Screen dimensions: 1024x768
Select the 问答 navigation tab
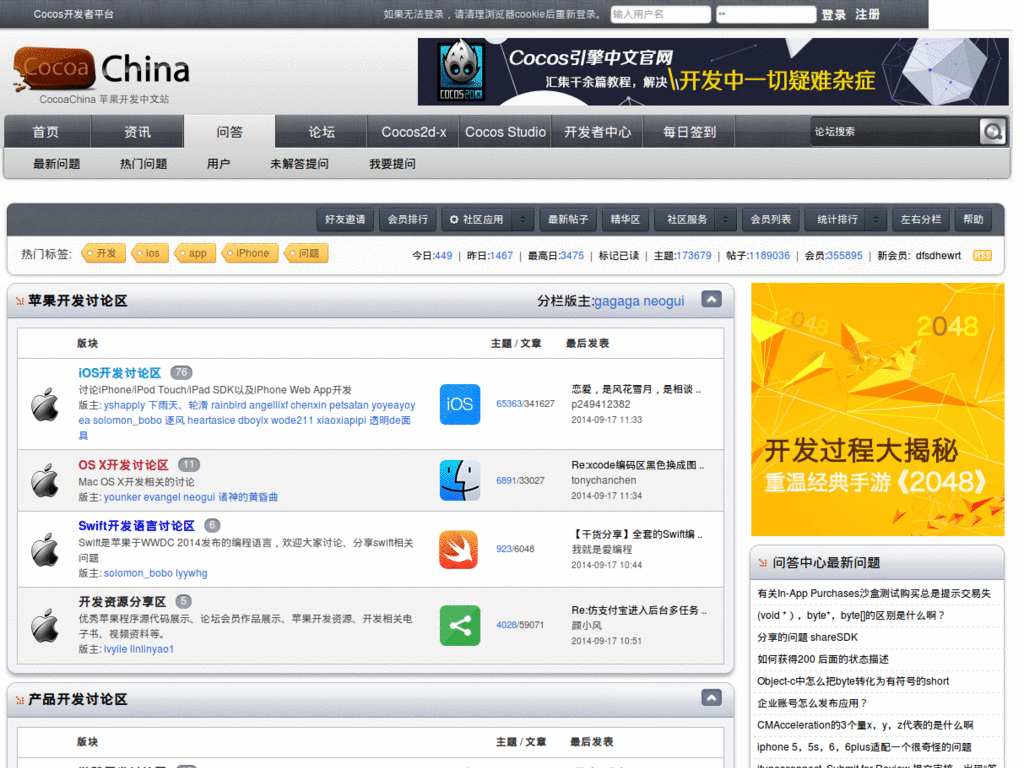click(x=229, y=132)
